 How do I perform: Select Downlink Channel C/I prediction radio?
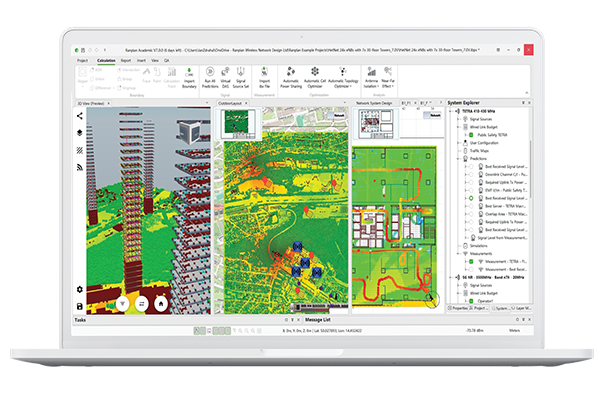click(x=471, y=174)
